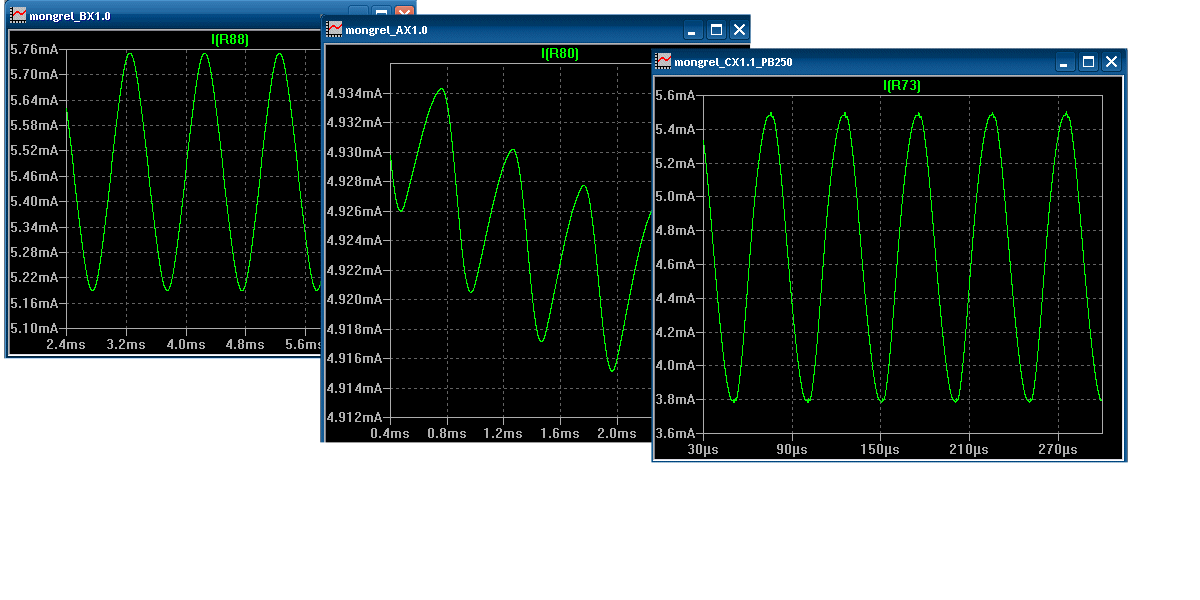Viewport: 1200px width, 600px height.
Task: Click the 2.4ms time label in mongrel_BX1.0
Action: click(68, 344)
